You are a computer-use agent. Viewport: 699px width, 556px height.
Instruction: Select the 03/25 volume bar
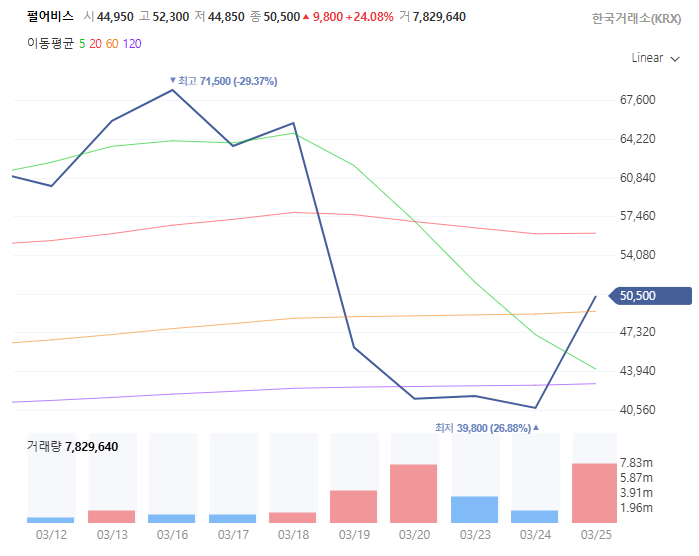595,492
